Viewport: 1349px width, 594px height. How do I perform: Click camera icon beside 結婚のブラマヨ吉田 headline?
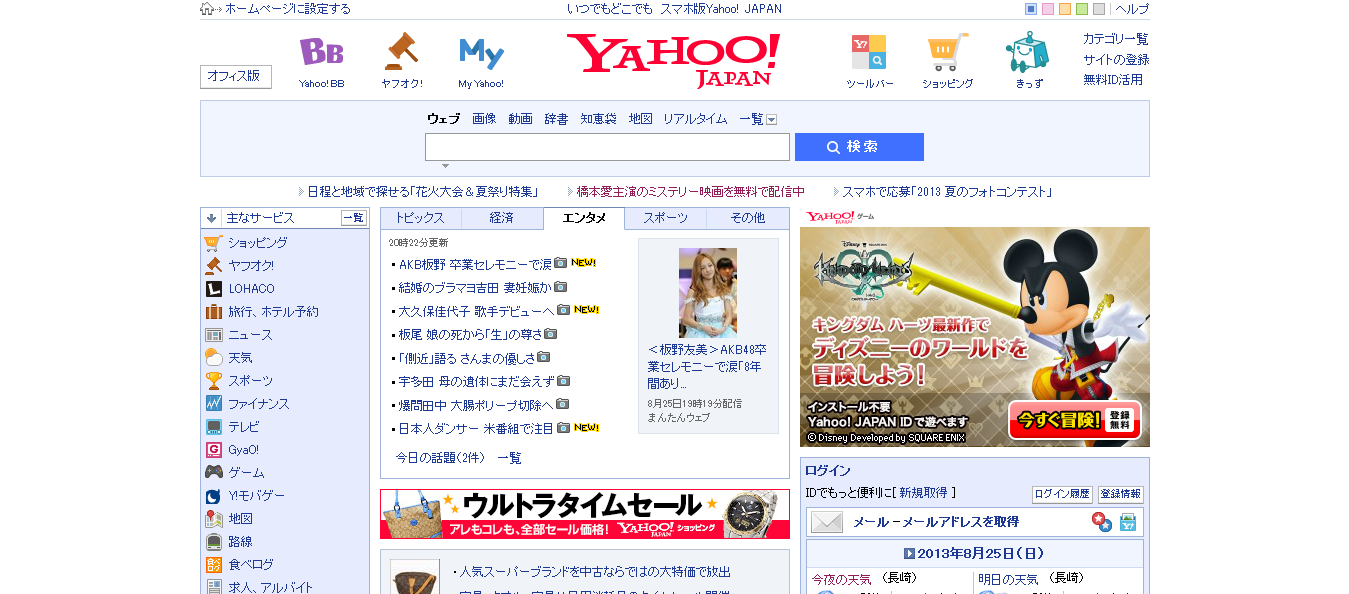(x=560, y=287)
